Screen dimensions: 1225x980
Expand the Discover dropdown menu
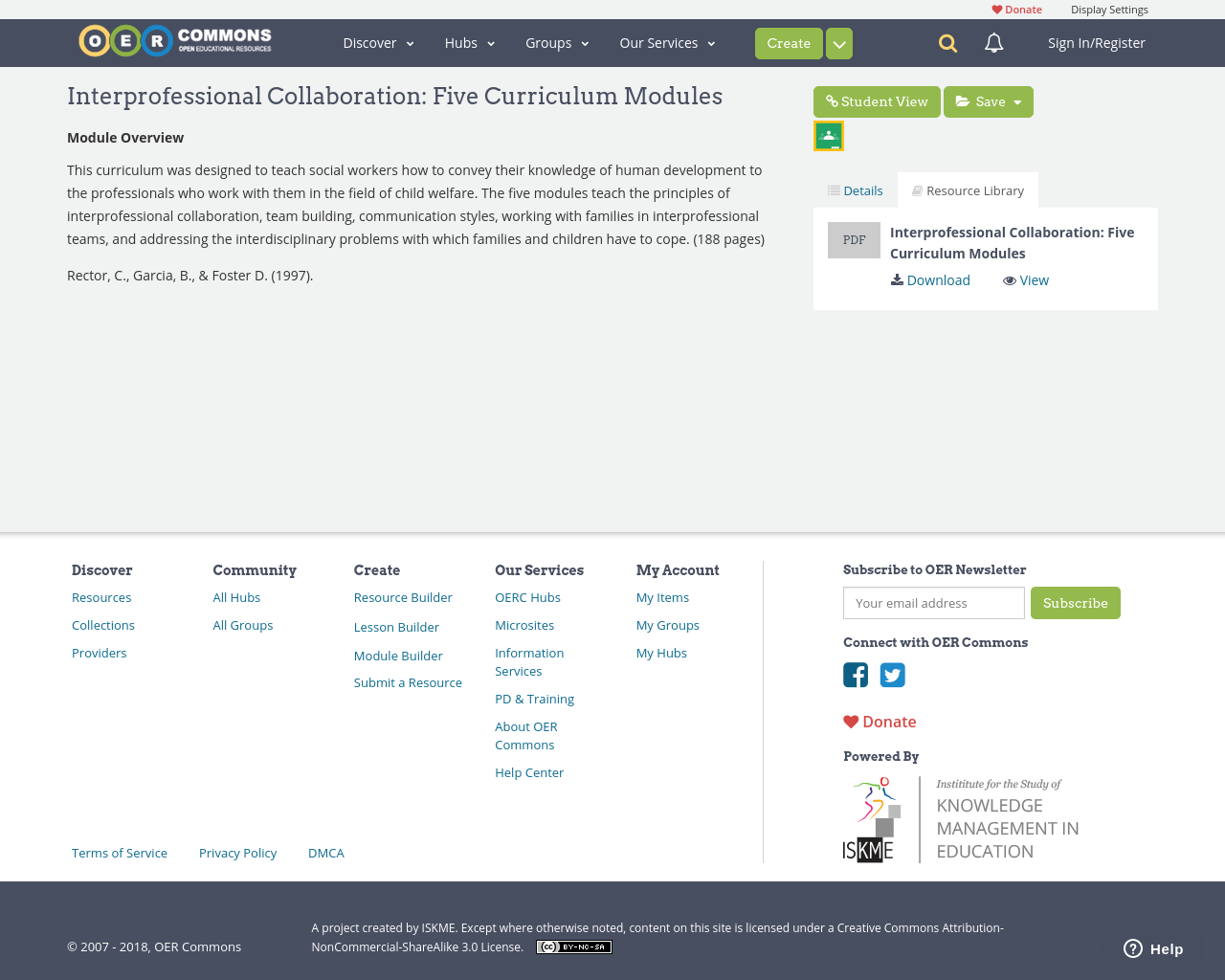click(377, 42)
